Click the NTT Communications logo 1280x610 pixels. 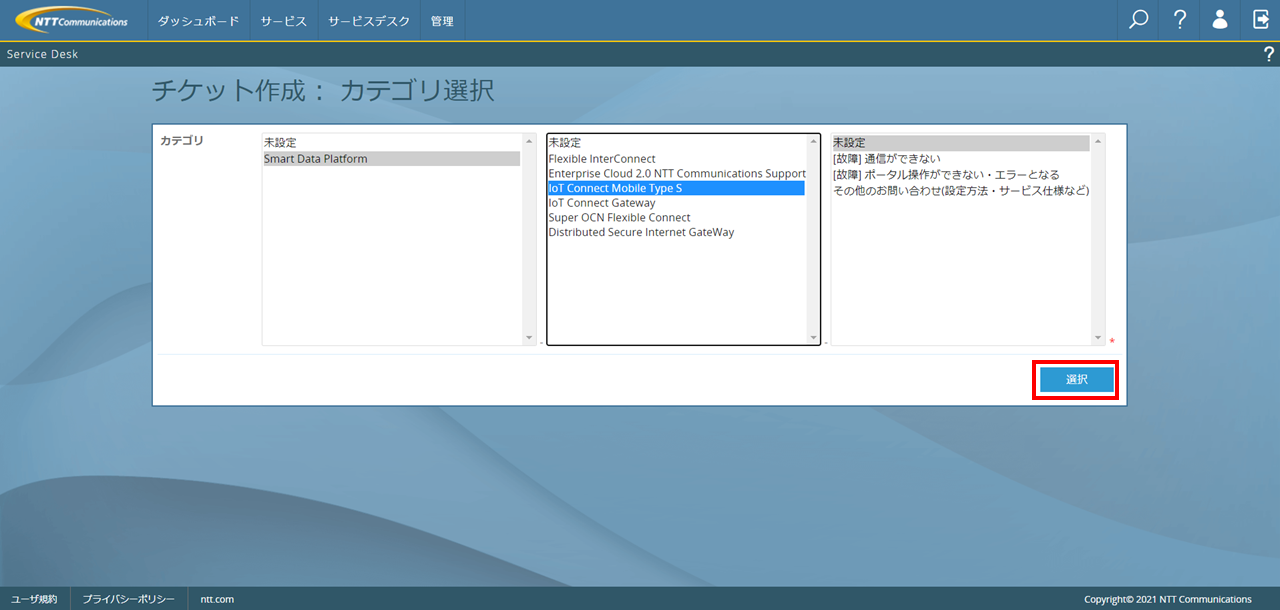tap(72, 20)
